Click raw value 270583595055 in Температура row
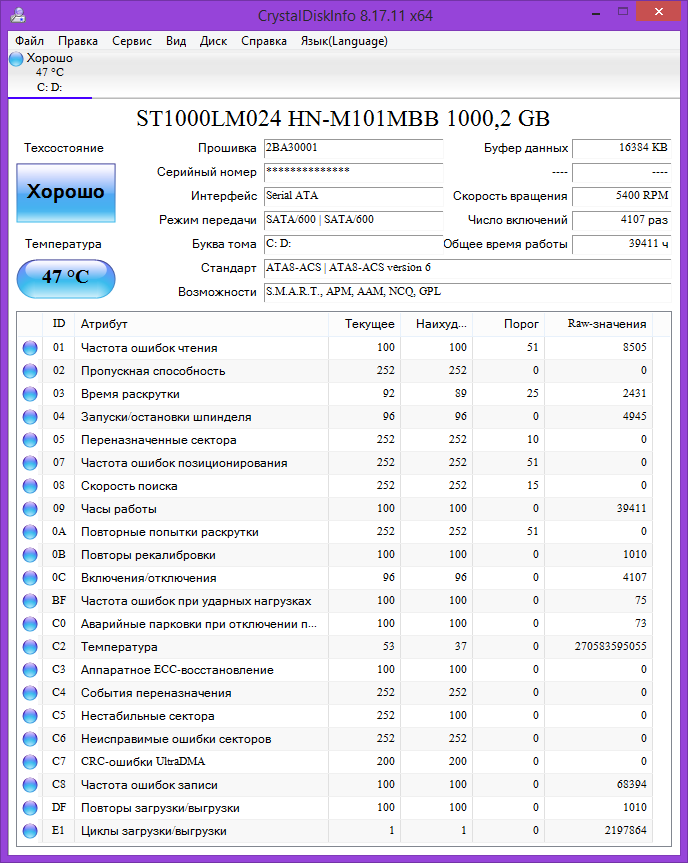The width and height of the screenshot is (688, 863). click(x=610, y=646)
